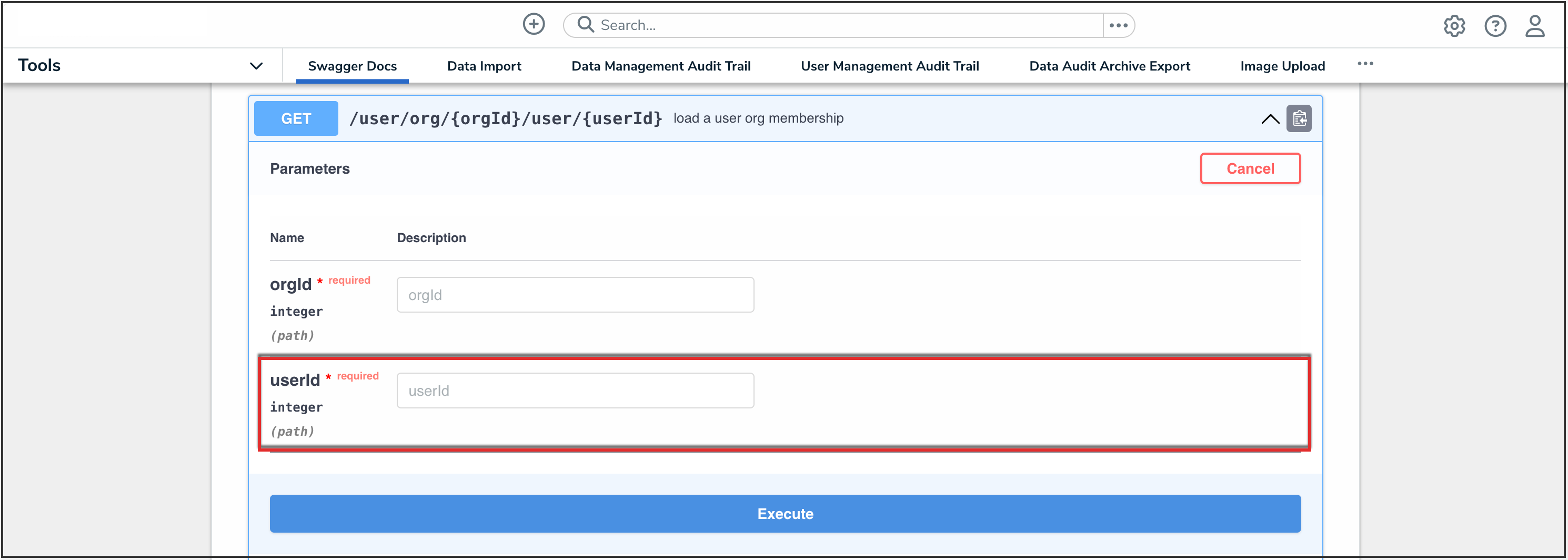Switch to the Data Import tab
The height and width of the screenshot is (560, 1568).
click(484, 66)
